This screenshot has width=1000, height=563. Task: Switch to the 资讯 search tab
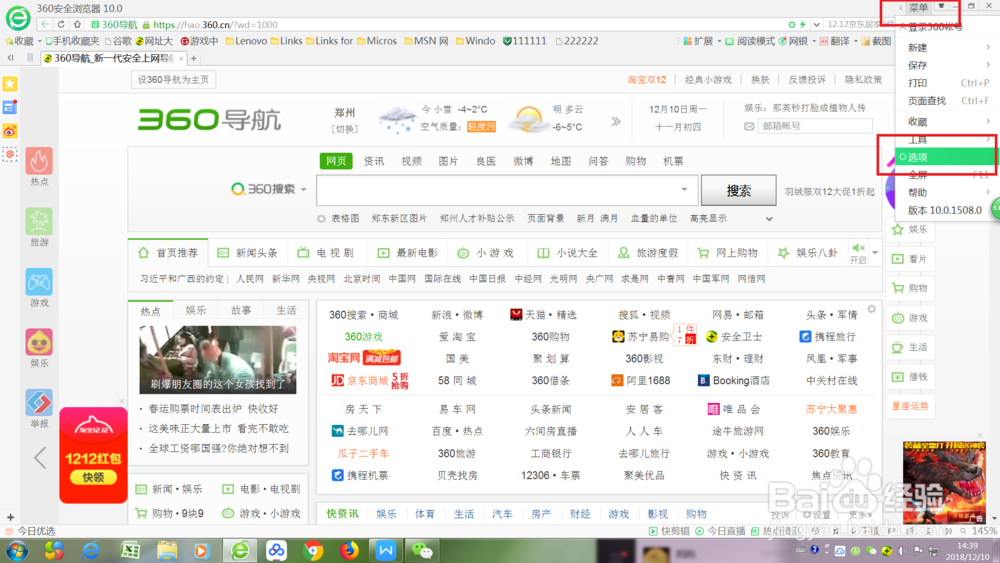click(x=374, y=161)
